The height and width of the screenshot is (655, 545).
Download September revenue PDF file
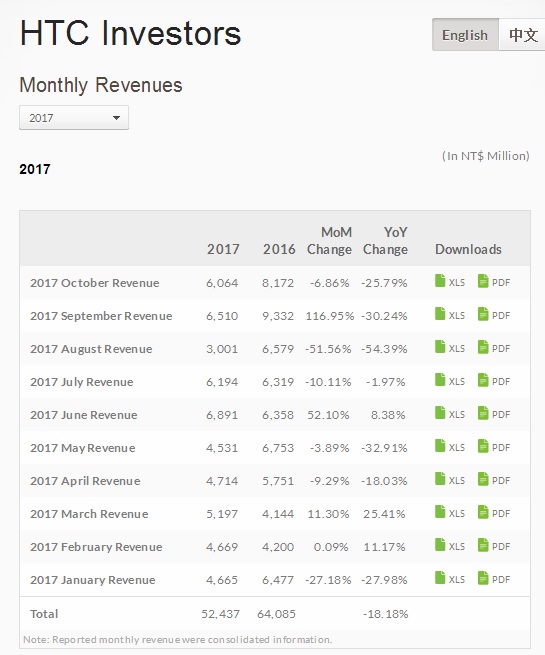[x=494, y=315]
